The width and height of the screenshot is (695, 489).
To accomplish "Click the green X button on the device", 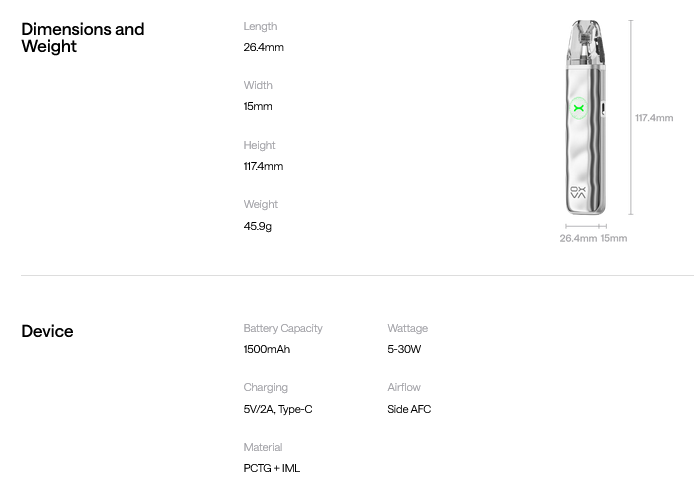I will click(578, 108).
